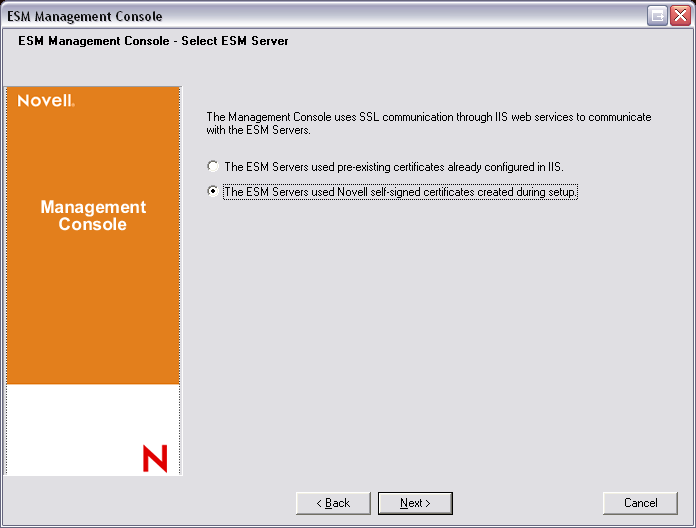
Task: Proceed with the Next button
Action: pyautogui.click(x=415, y=503)
